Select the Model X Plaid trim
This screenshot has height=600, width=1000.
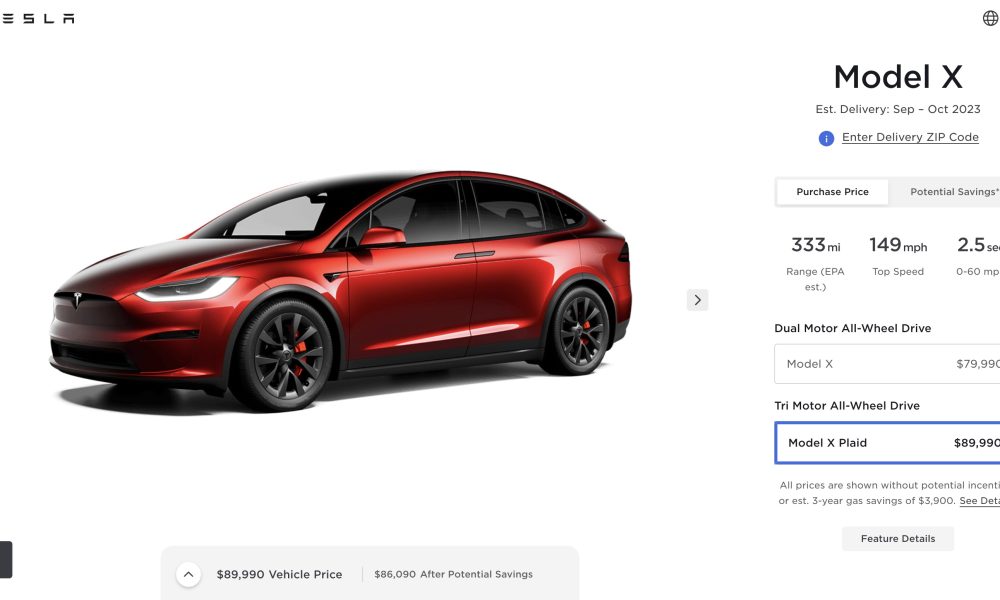pyautogui.click(x=887, y=443)
